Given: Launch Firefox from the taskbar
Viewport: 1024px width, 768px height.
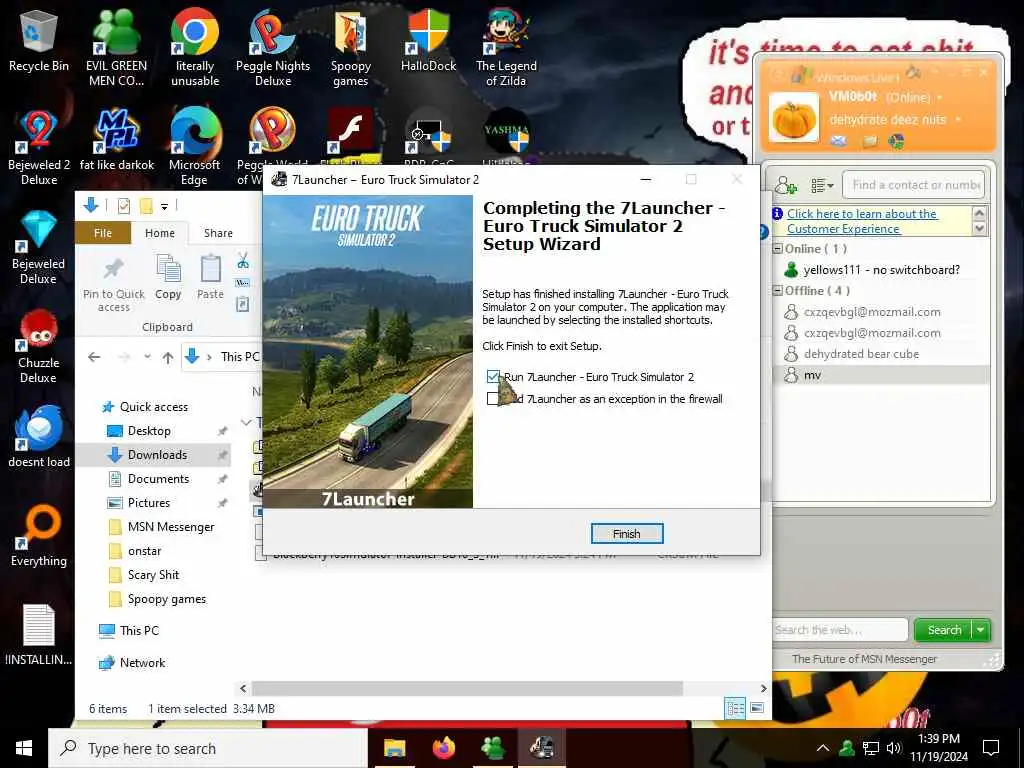Looking at the screenshot, I should tap(444, 748).
